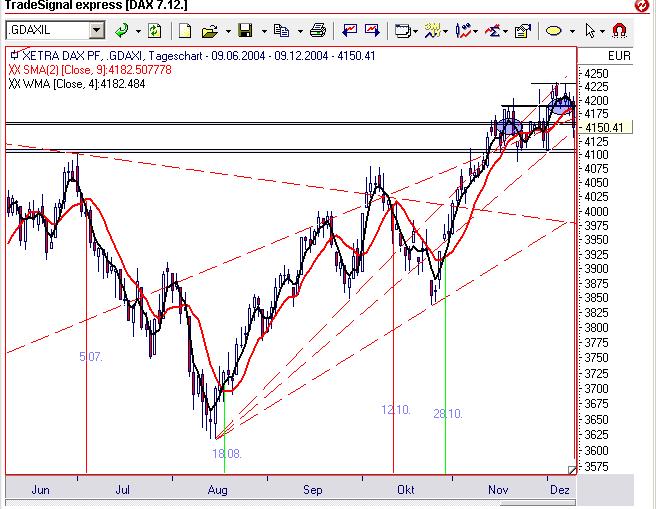
Task: Expand dropdown arrow beside the sigma icon
Action: pyautogui.click(x=506, y=31)
